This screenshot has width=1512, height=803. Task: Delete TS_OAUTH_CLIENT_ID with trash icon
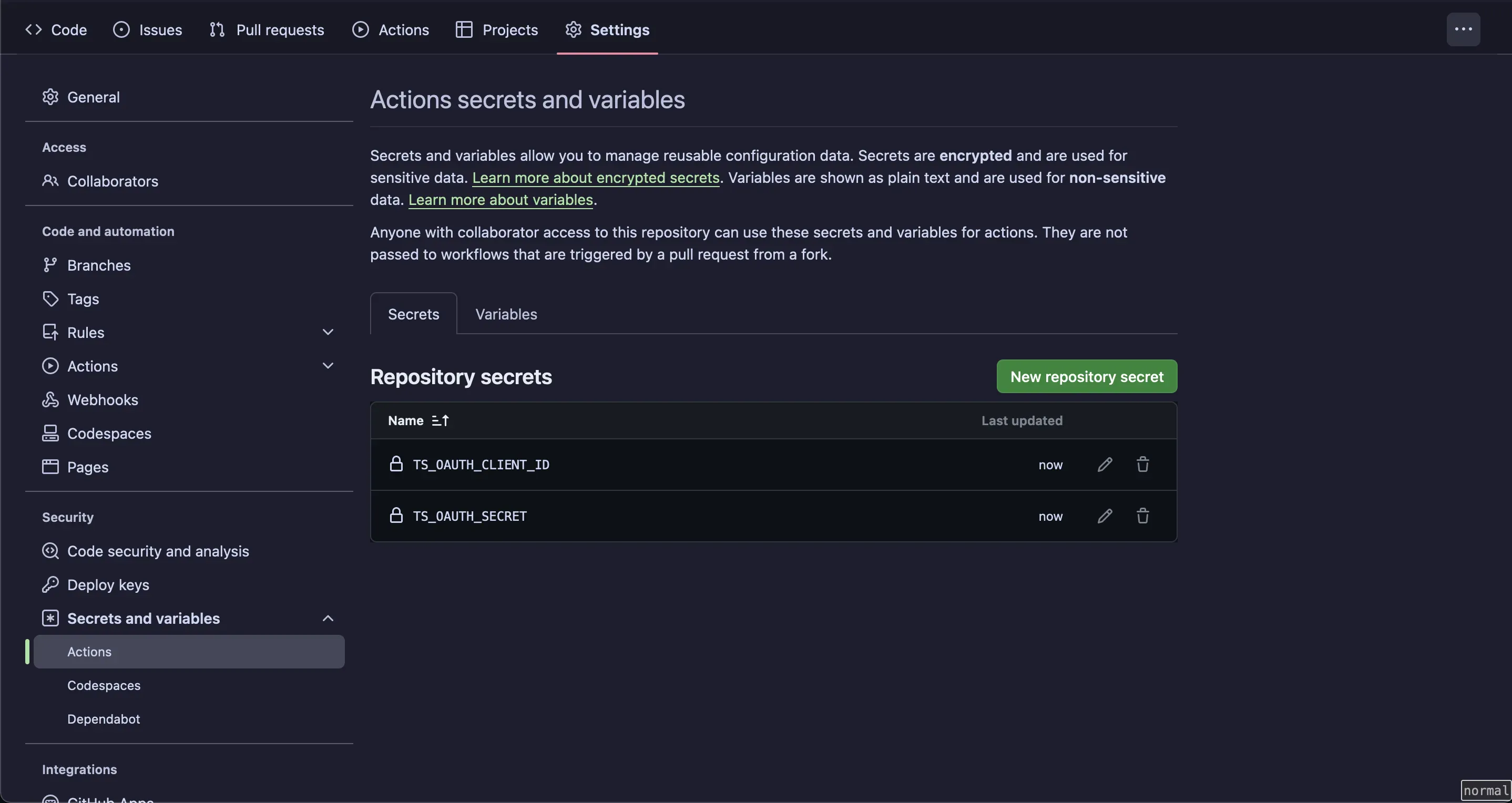pyautogui.click(x=1142, y=465)
